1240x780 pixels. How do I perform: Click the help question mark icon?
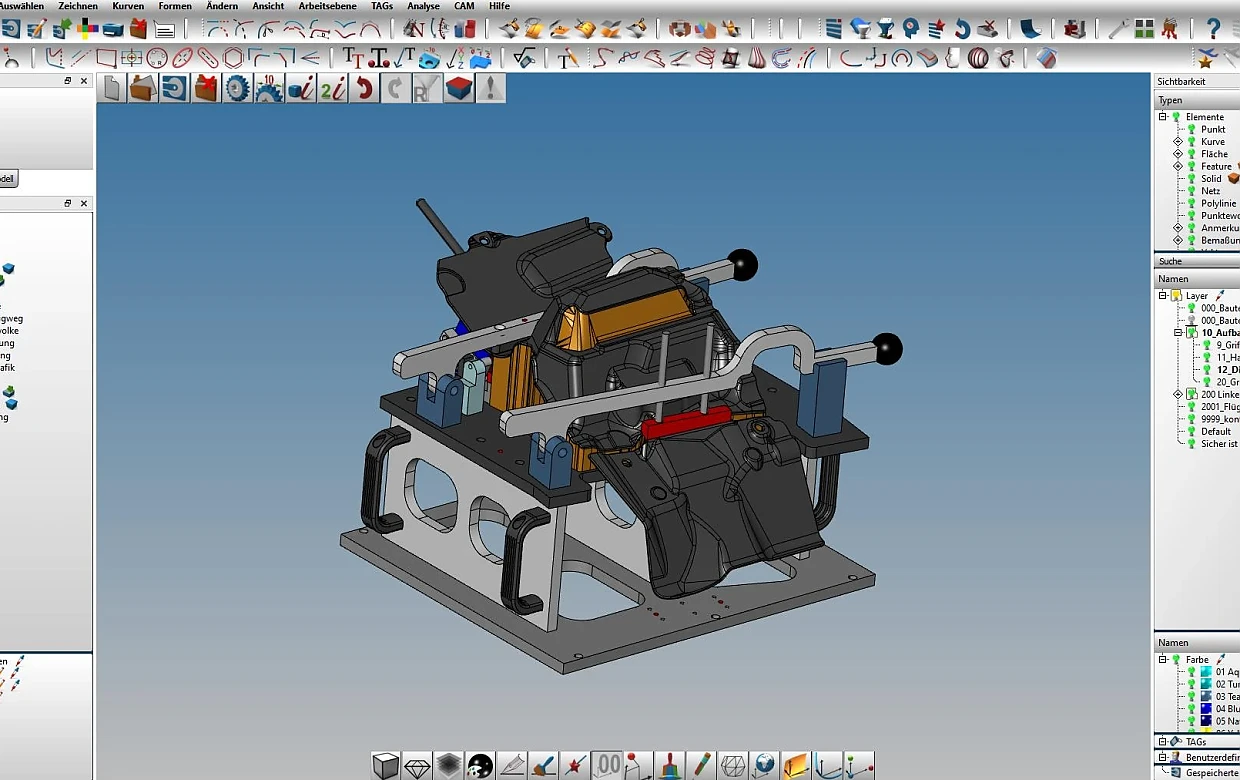(1213, 28)
